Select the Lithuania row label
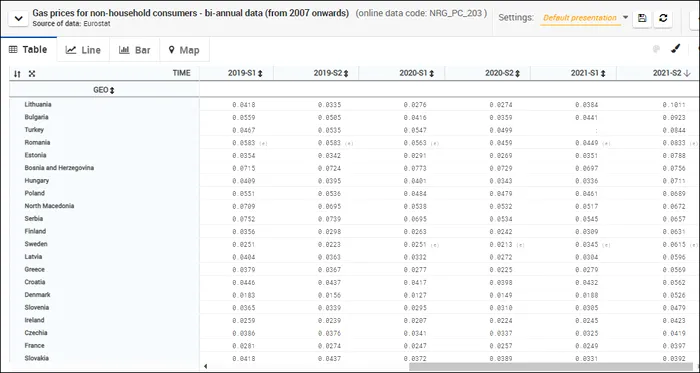Image resolution: width=700 pixels, height=373 pixels. 38,104
